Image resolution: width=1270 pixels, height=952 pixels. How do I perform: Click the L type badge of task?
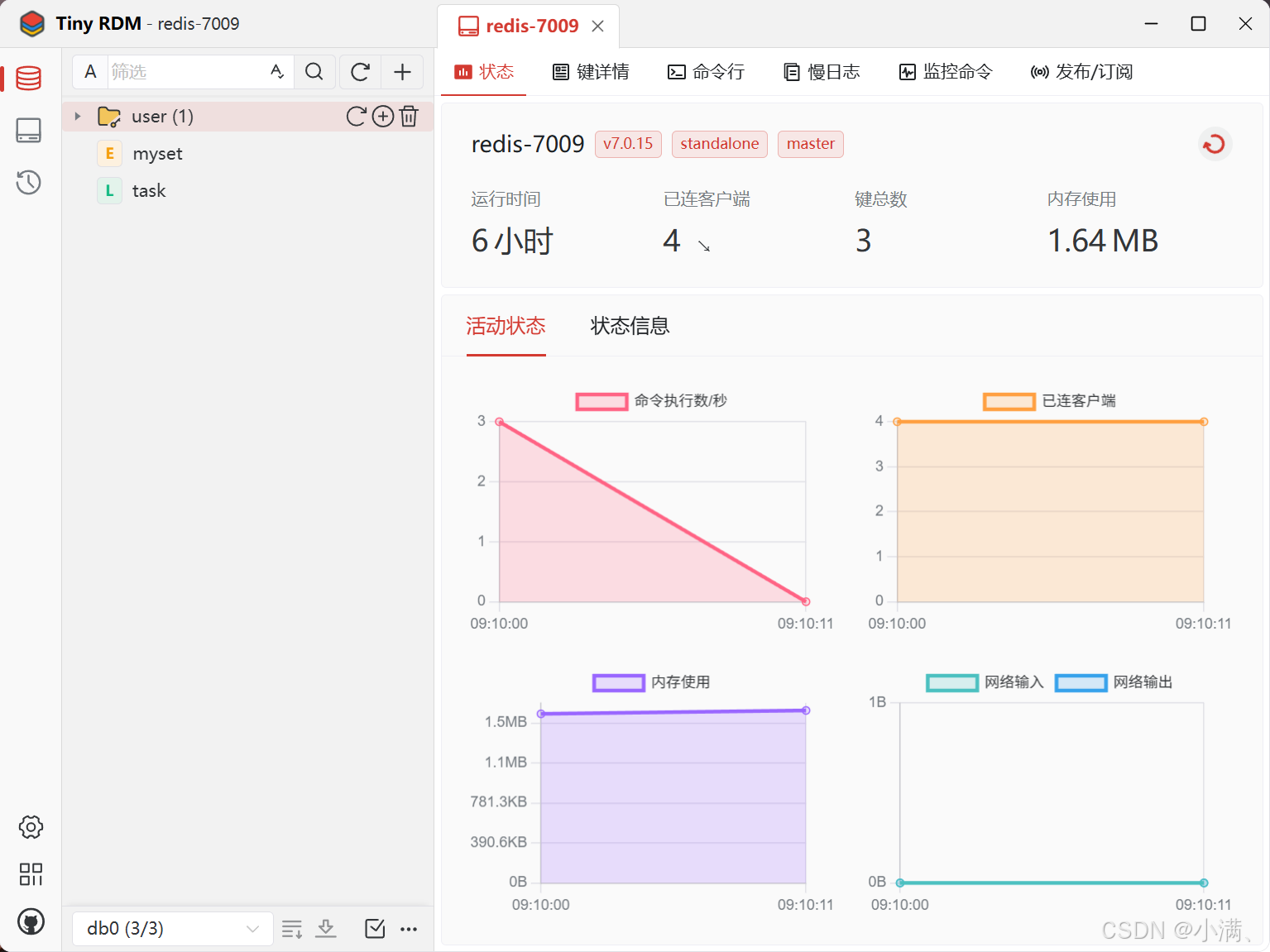tap(109, 191)
